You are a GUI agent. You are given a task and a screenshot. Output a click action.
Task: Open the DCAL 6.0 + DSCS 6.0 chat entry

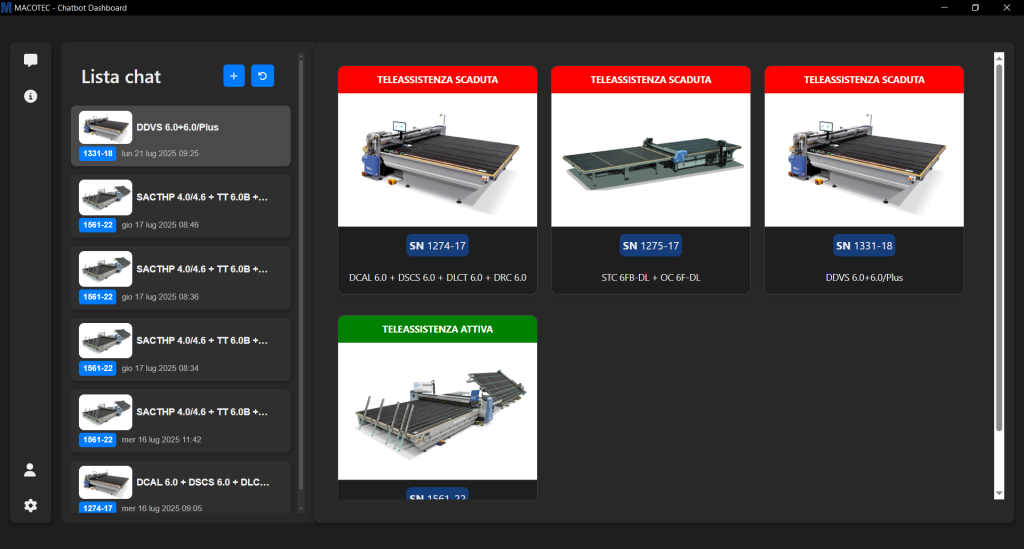tap(181, 487)
